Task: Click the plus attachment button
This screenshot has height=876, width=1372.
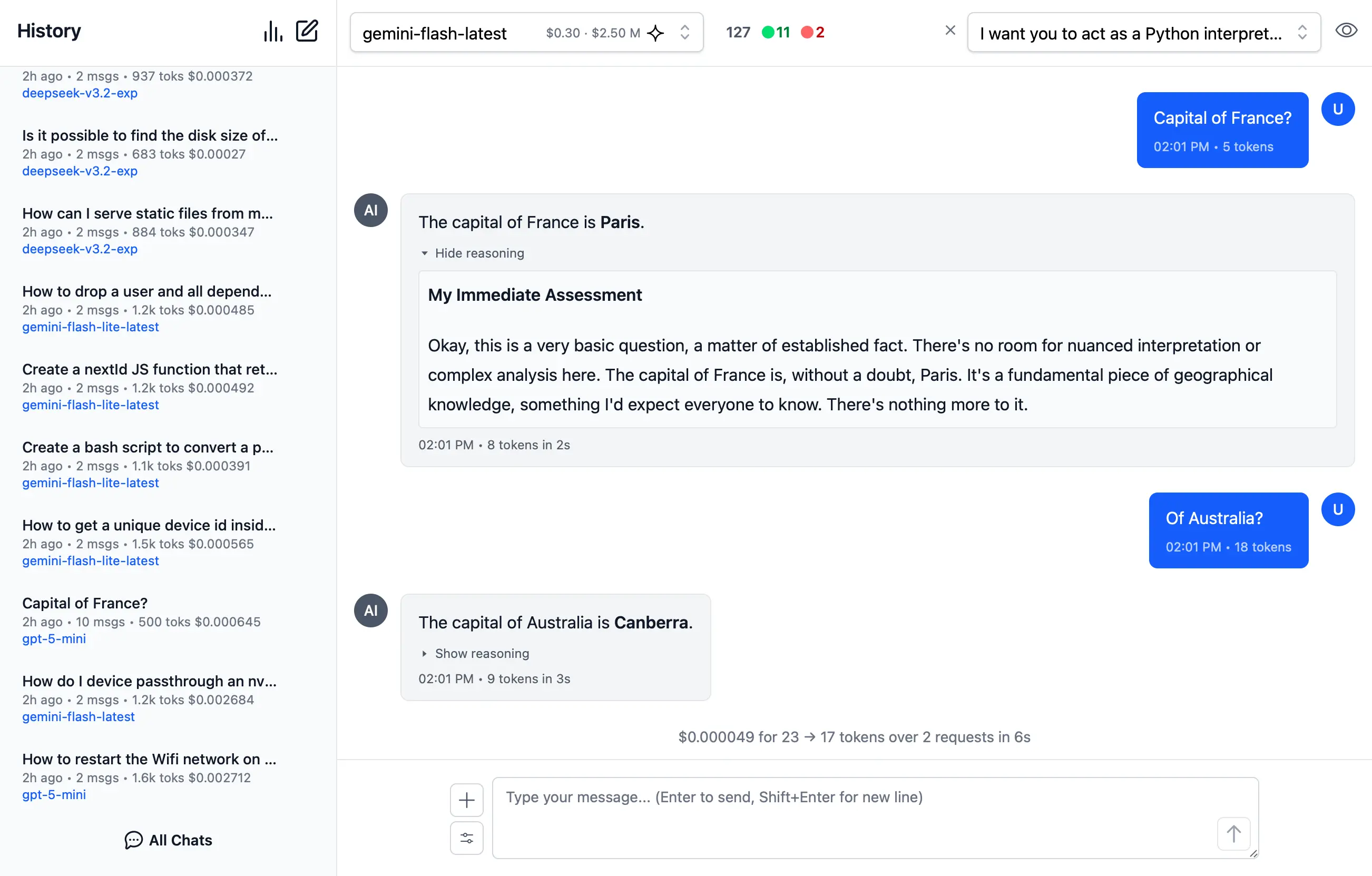Action: [x=466, y=800]
